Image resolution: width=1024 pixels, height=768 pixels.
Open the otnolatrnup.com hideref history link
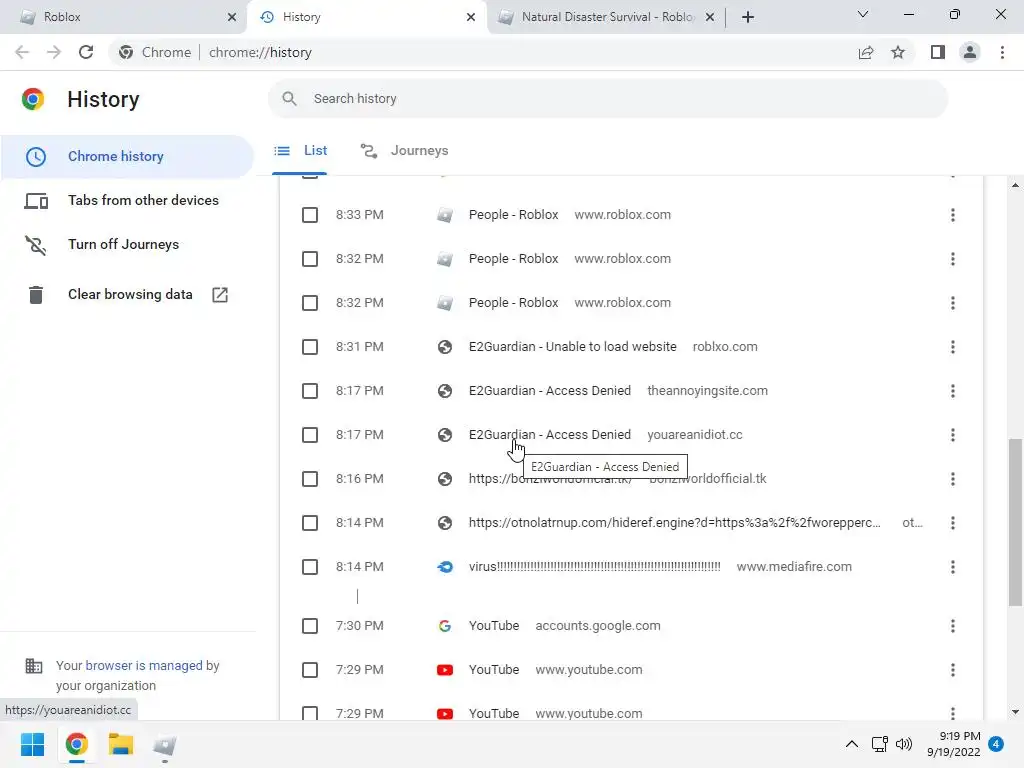click(x=675, y=523)
